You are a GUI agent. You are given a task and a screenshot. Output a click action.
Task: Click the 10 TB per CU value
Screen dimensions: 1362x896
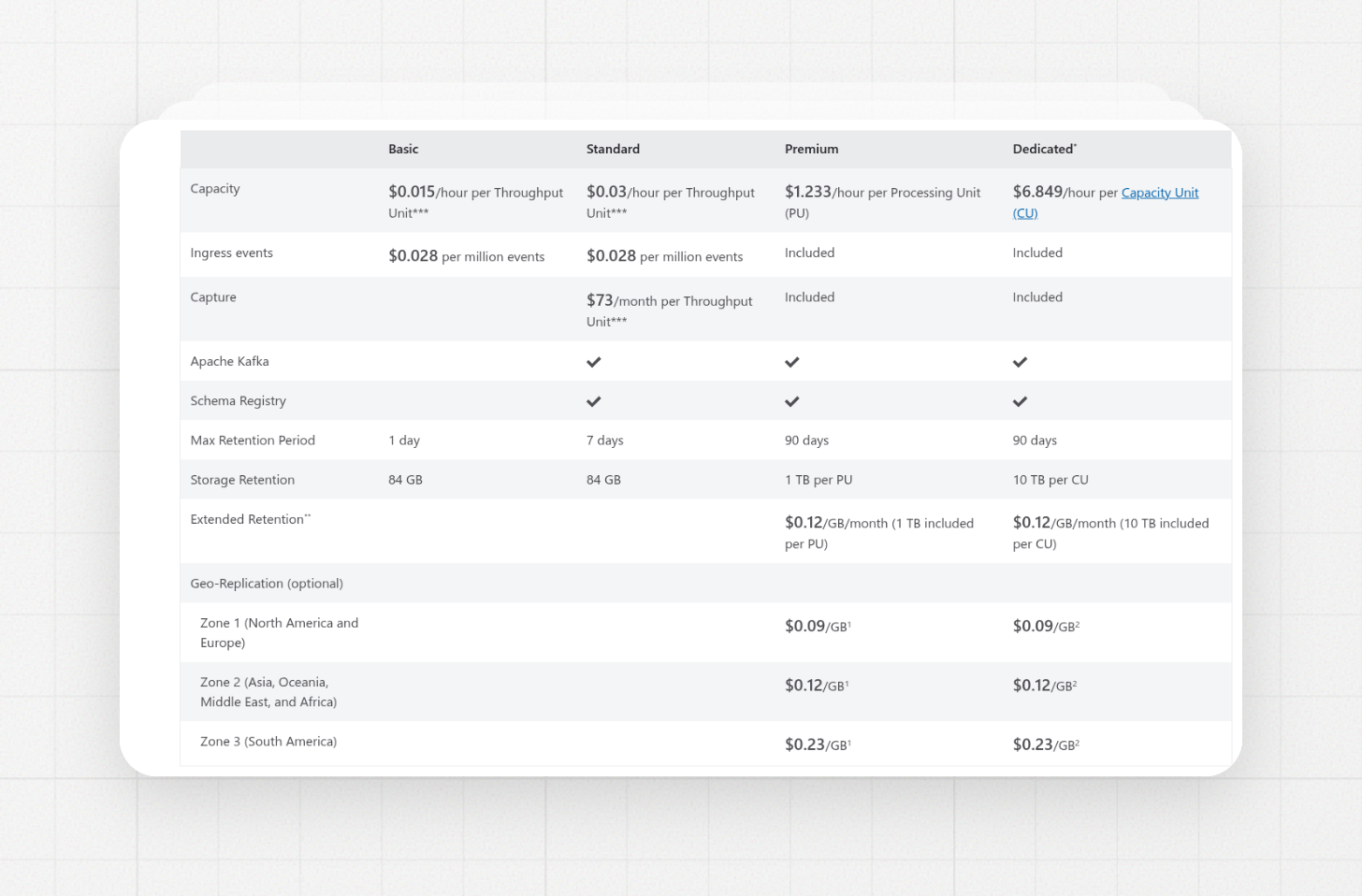coord(1050,480)
